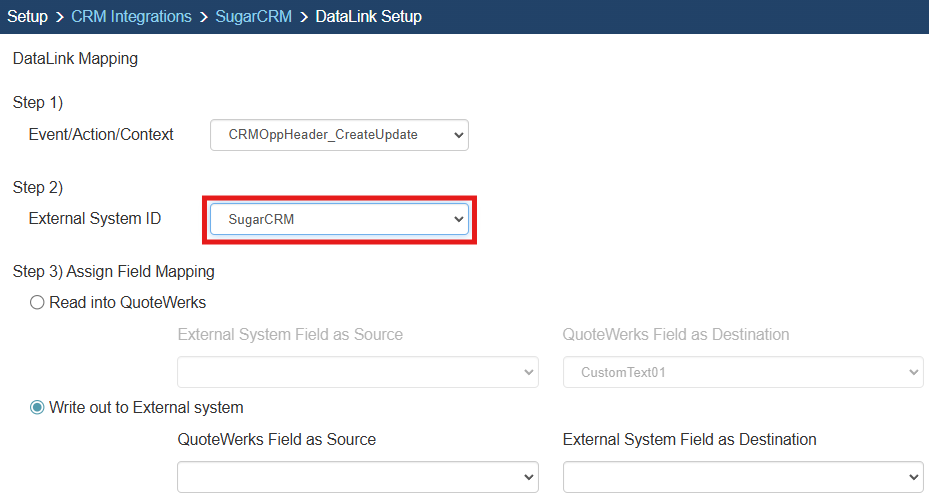Open the SugarCRM breadcrumb link
The height and width of the screenshot is (504, 929).
tap(253, 17)
